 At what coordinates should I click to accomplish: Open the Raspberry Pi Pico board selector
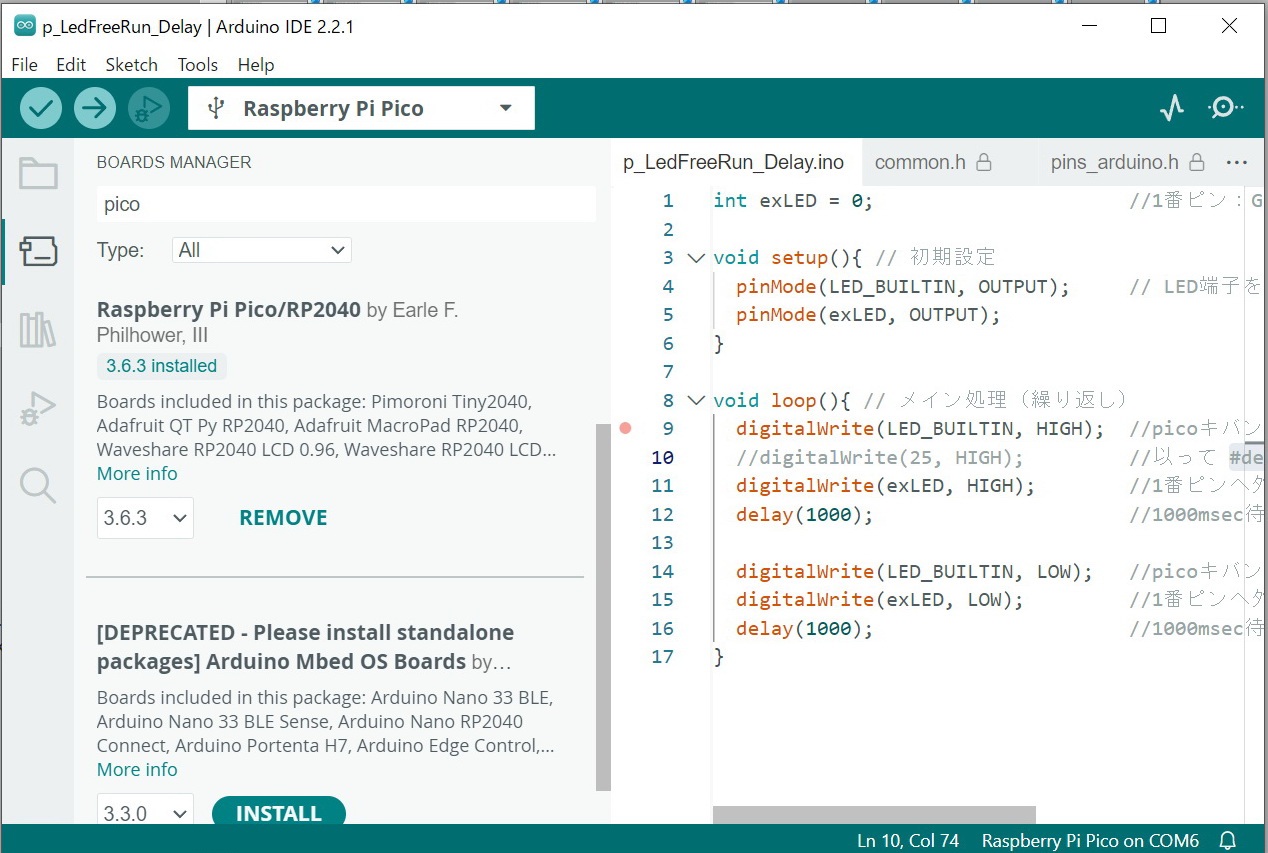361,108
